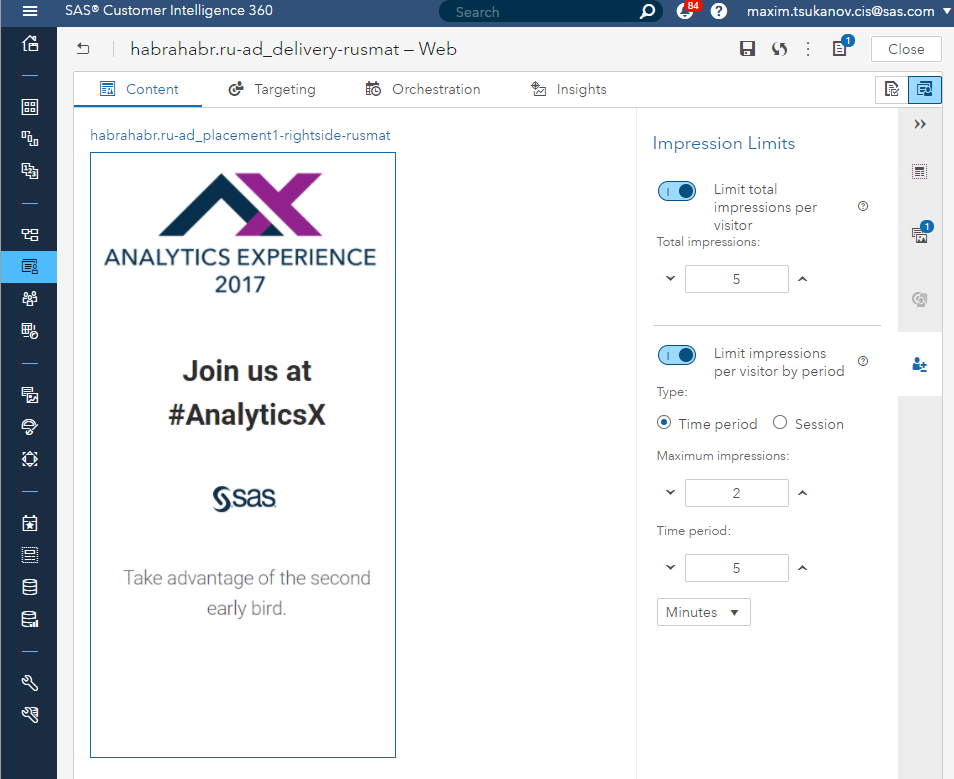
Task: Click the user email maxim.tsukanov.cis@sas.com
Action: coord(840,11)
